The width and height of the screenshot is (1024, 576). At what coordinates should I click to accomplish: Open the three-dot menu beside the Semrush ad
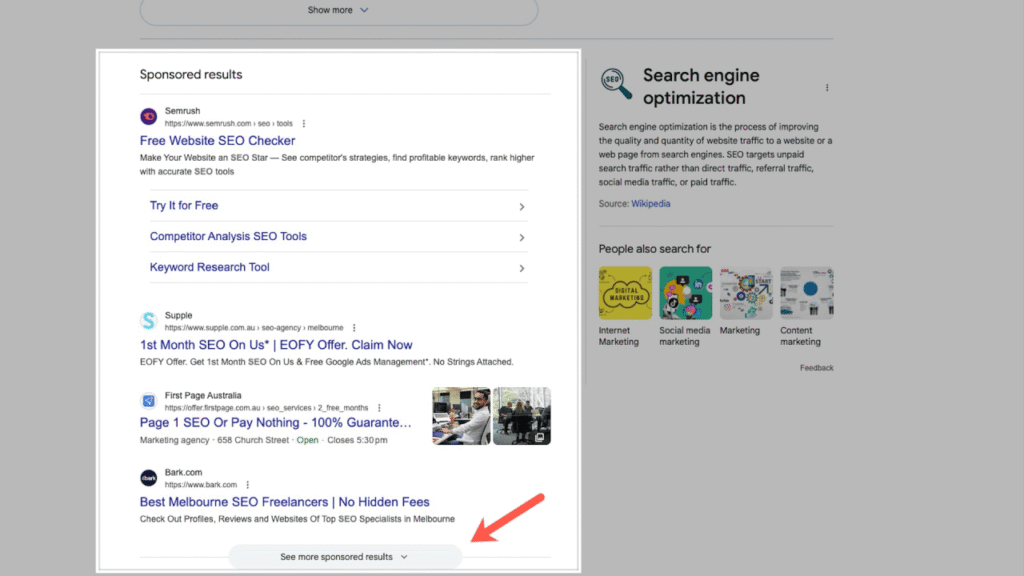tap(303, 122)
